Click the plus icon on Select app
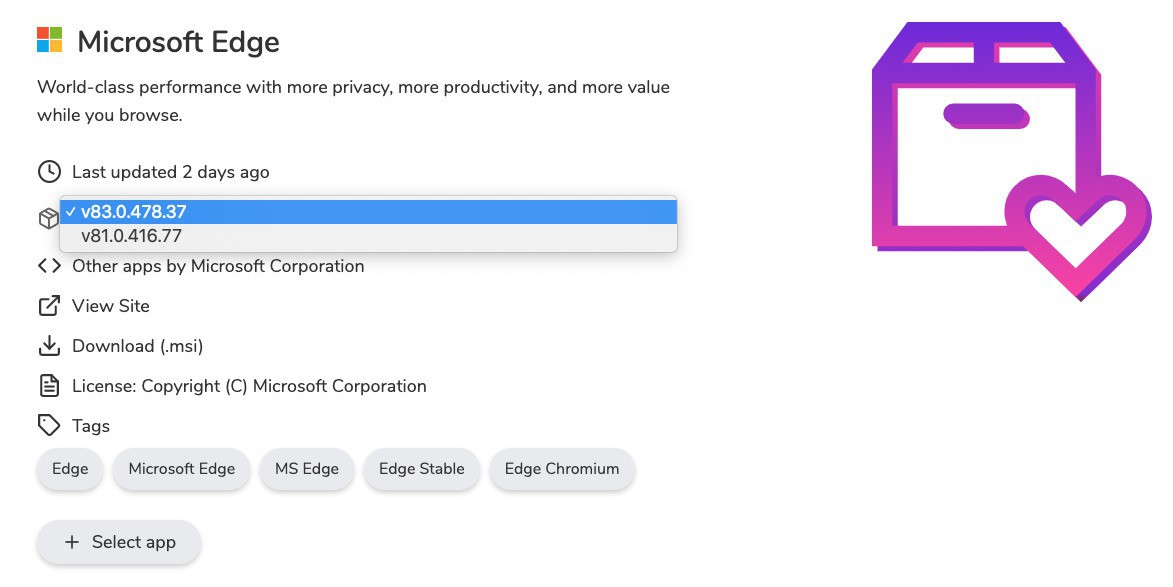 [71, 542]
